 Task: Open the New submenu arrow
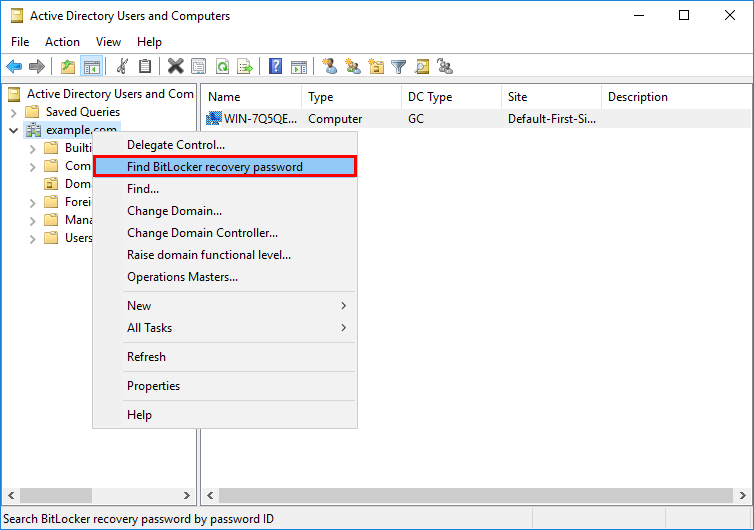pyautogui.click(x=343, y=306)
